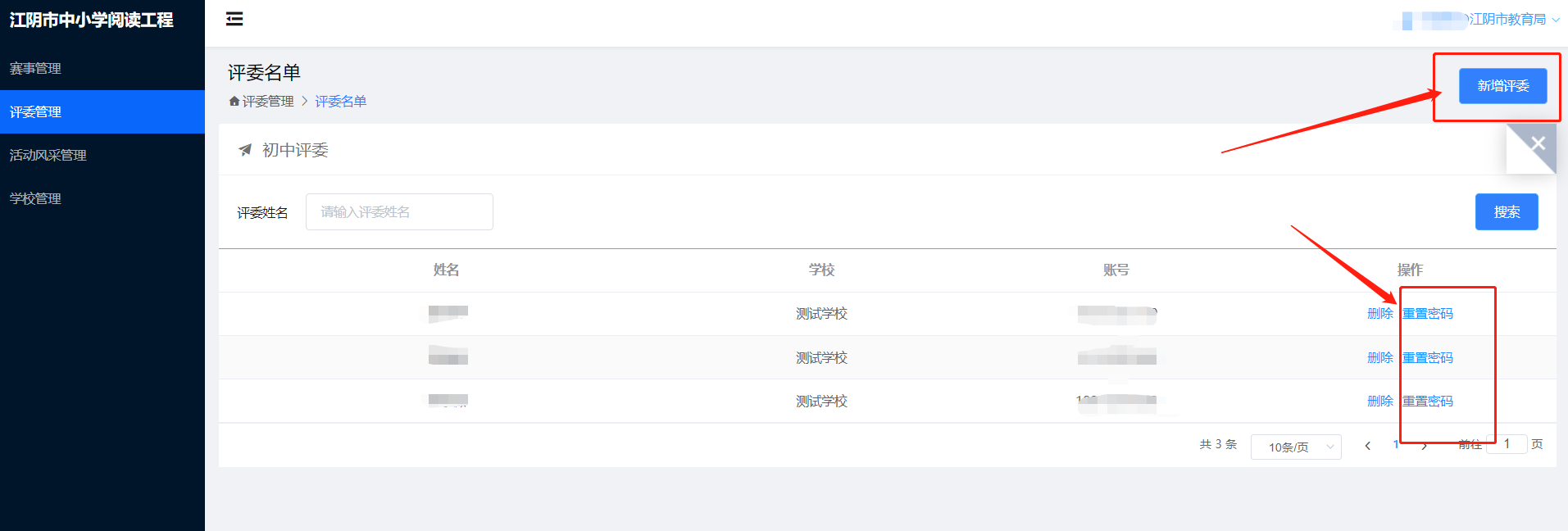Close the corner overlay X icon
This screenshot has height=531, width=1568.
click(1538, 144)
